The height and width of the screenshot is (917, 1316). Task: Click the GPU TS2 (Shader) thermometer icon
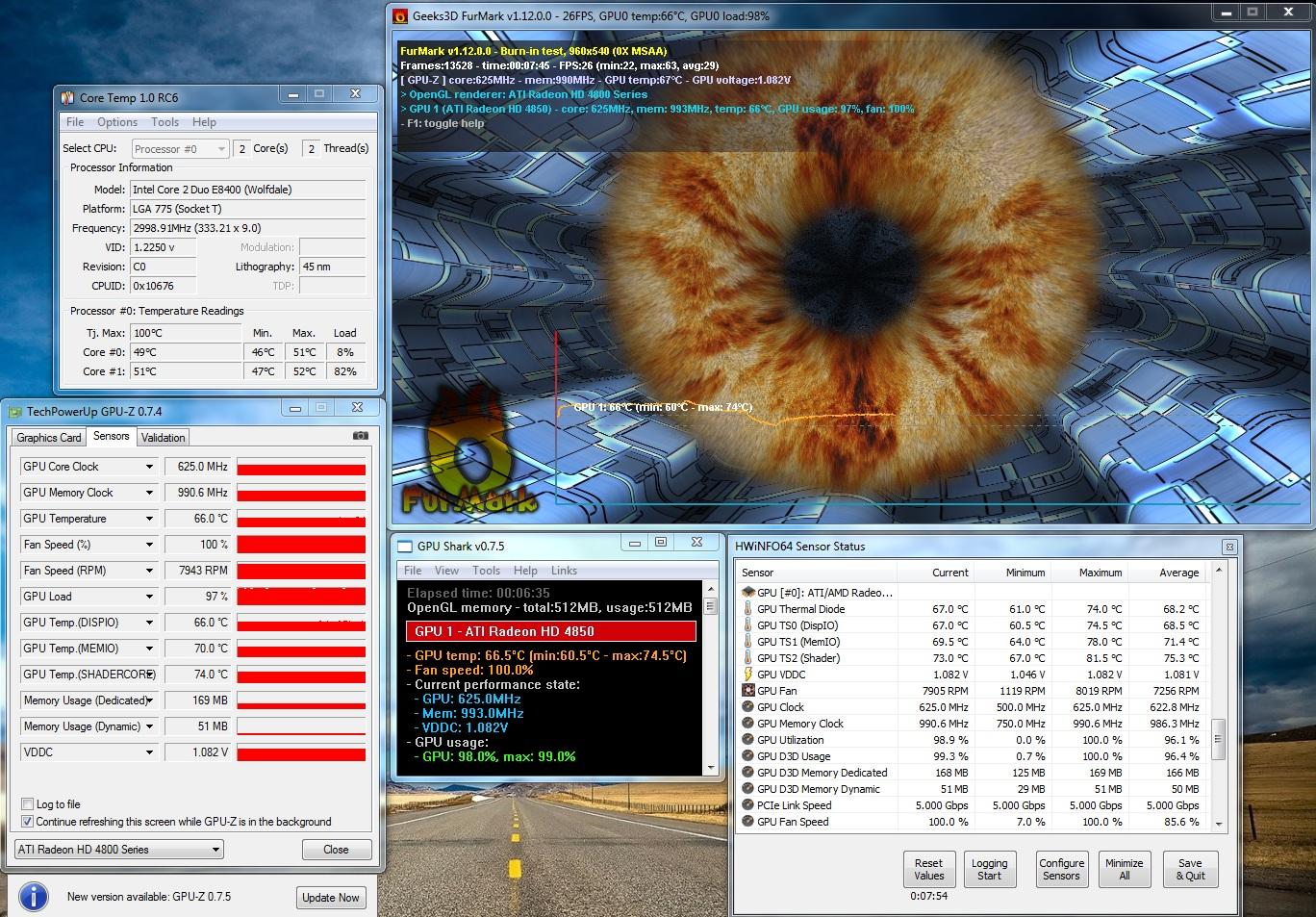747,658
